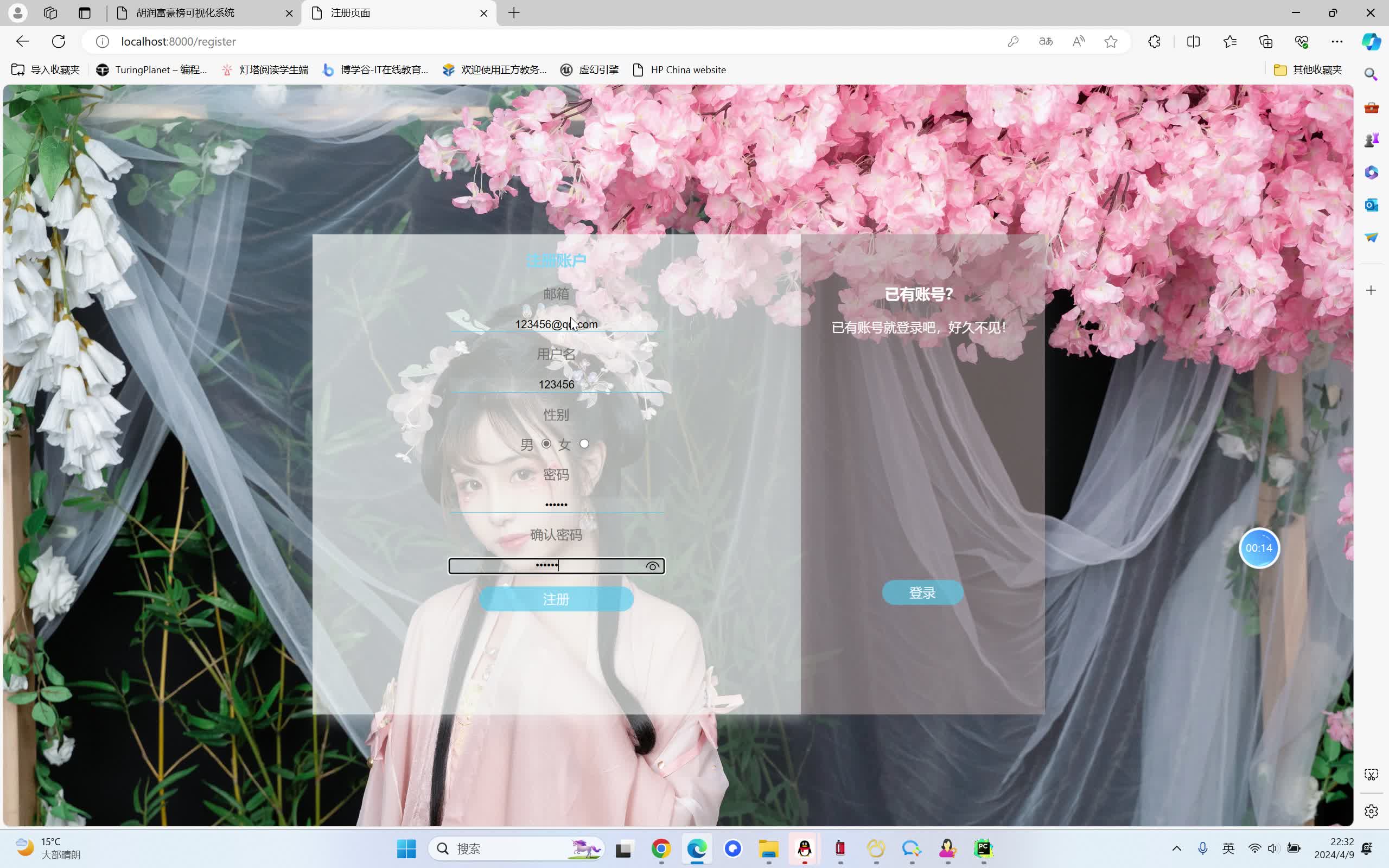
Task: Click the 00:14 recording timer
Action: [x=1259, y=548]
